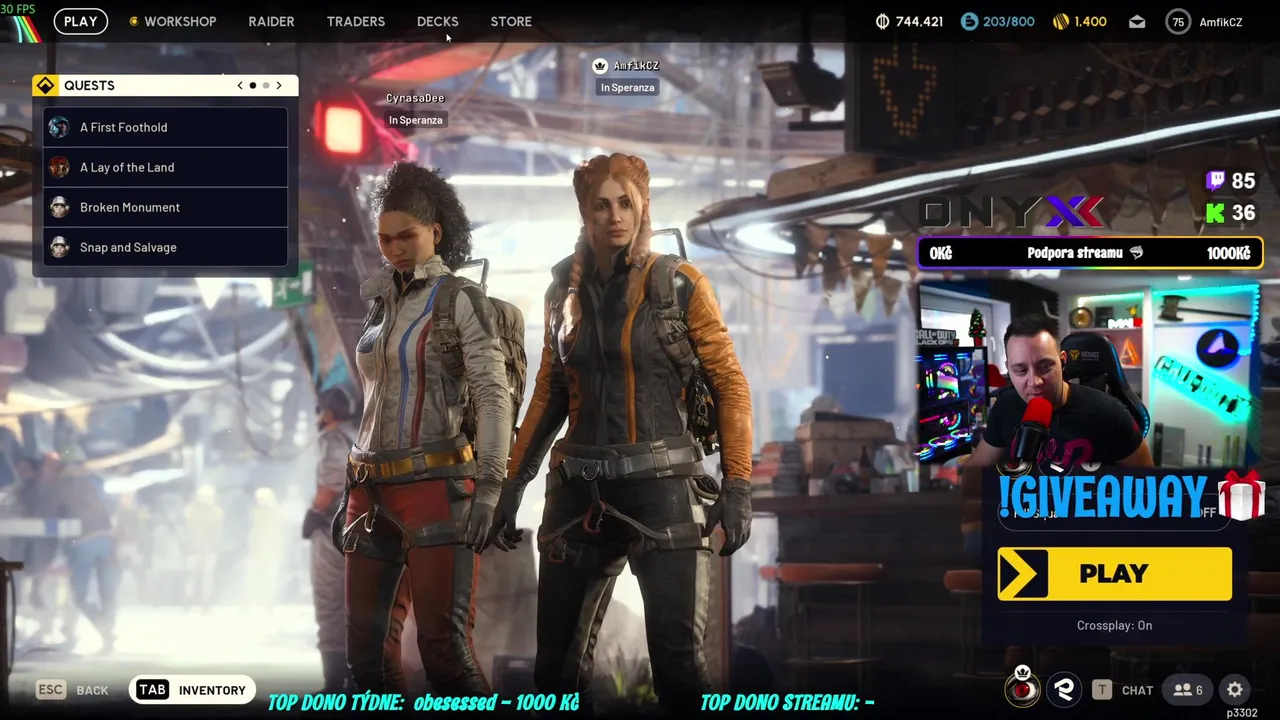Select the second quest page dot
Screen dimensions: 1280x720
click(266, 86)
